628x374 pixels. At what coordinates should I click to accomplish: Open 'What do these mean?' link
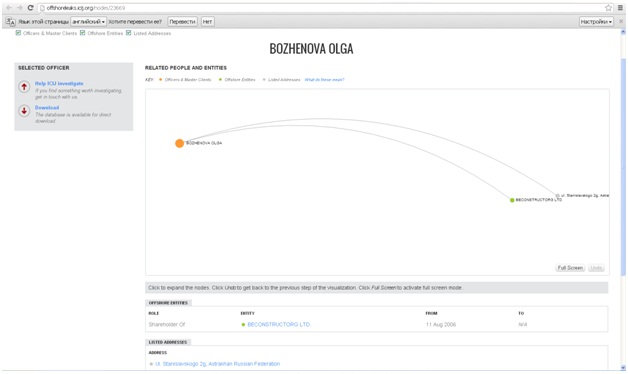pyautogui.click(x=324, y=80)
